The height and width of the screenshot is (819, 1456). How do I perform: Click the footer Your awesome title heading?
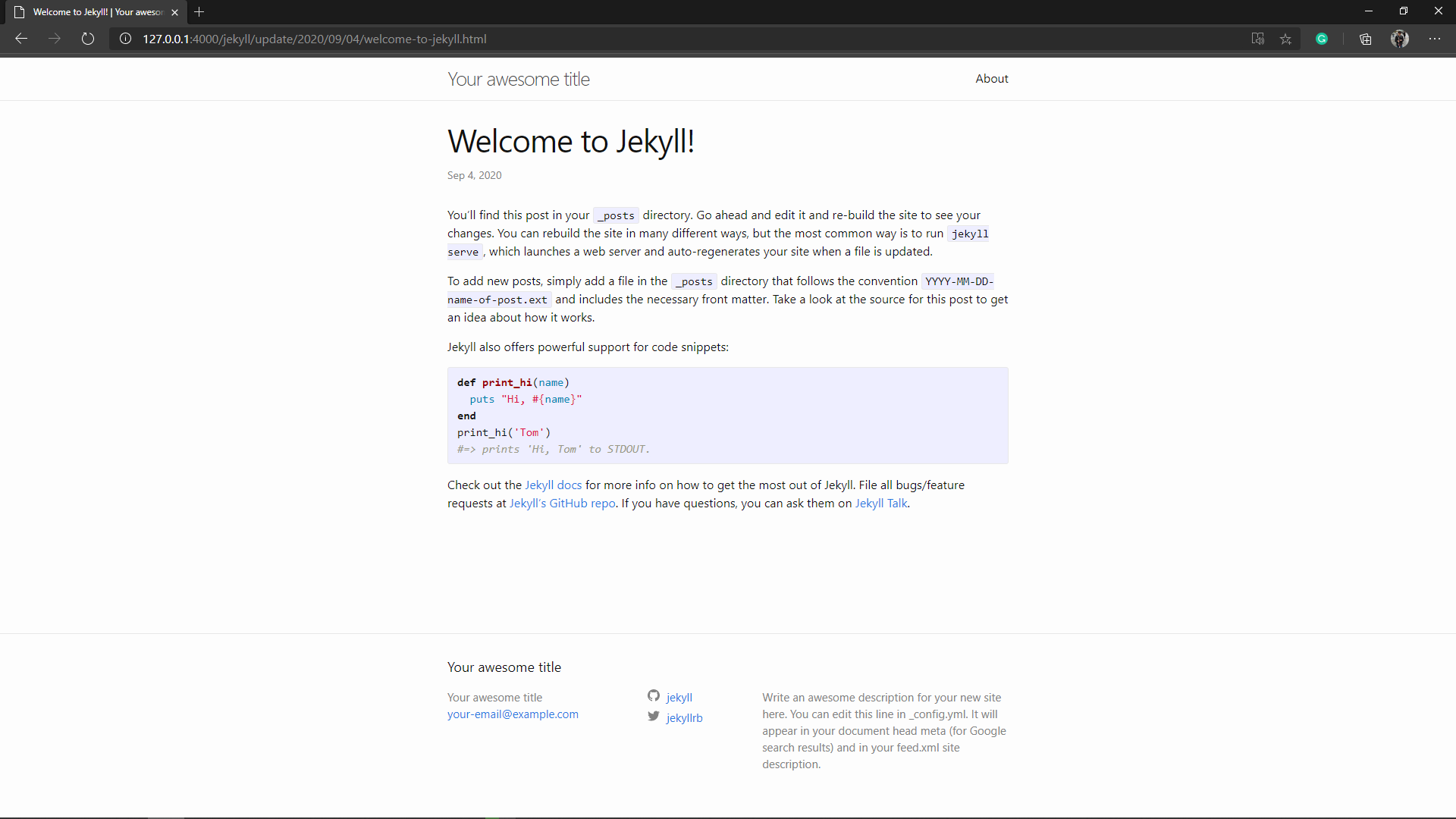click(504, 667)
